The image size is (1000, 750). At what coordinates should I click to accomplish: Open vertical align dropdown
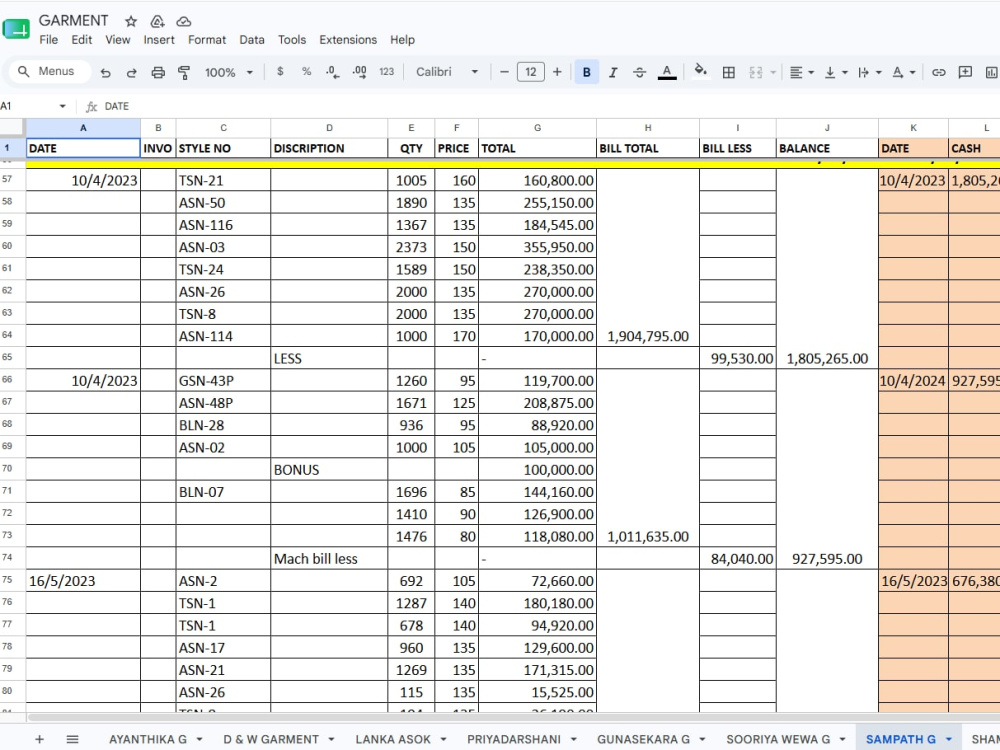(x=835, y=73)
